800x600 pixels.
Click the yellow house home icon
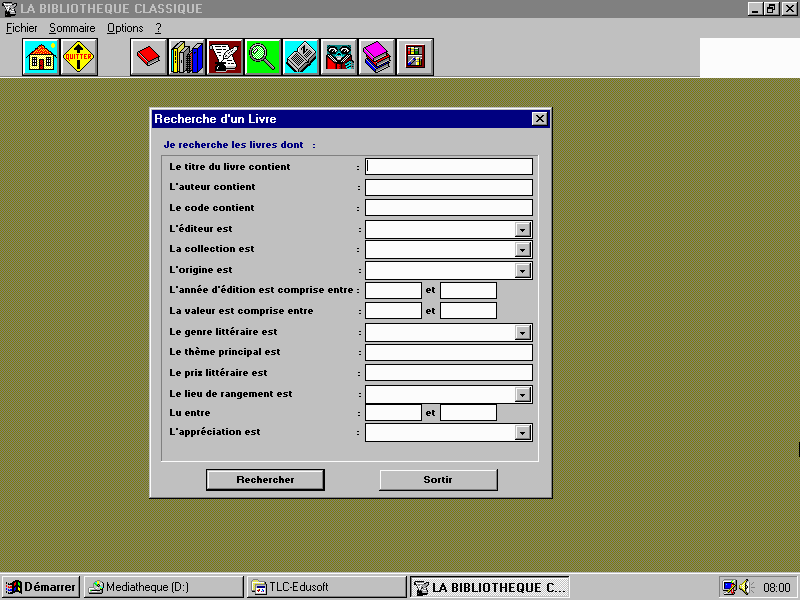(41, 58)
